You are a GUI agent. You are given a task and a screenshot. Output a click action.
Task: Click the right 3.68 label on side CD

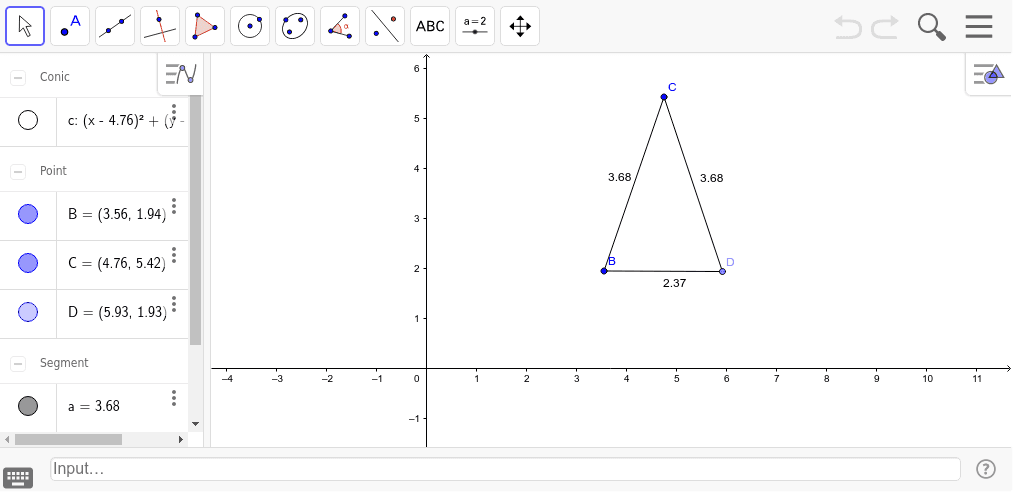coord(712,178)
